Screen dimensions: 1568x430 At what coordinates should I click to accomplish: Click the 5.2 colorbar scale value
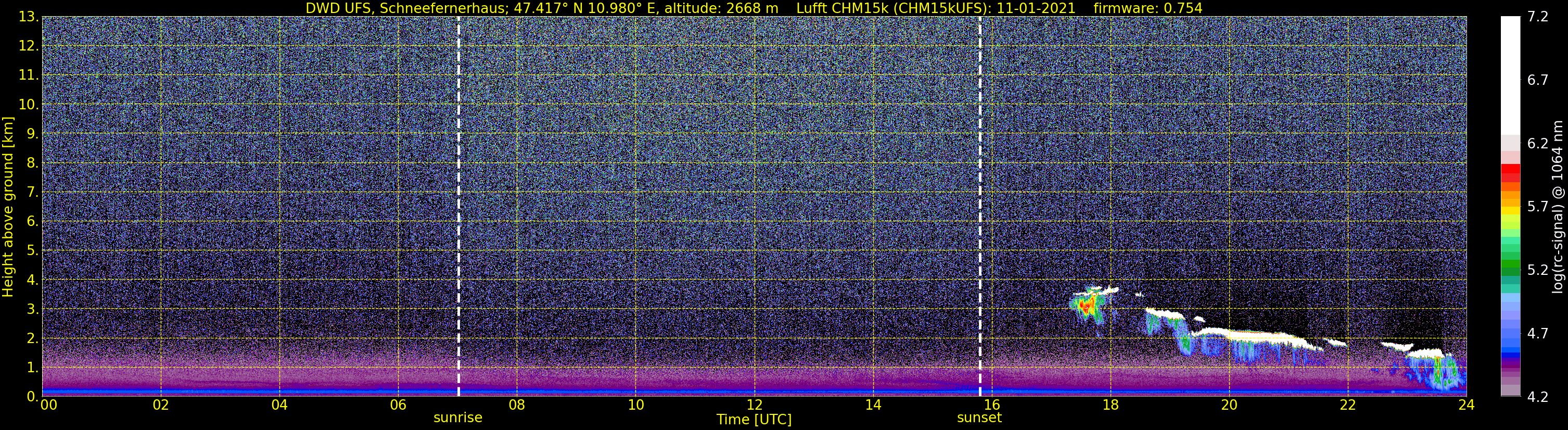[x=1538, y=270]
